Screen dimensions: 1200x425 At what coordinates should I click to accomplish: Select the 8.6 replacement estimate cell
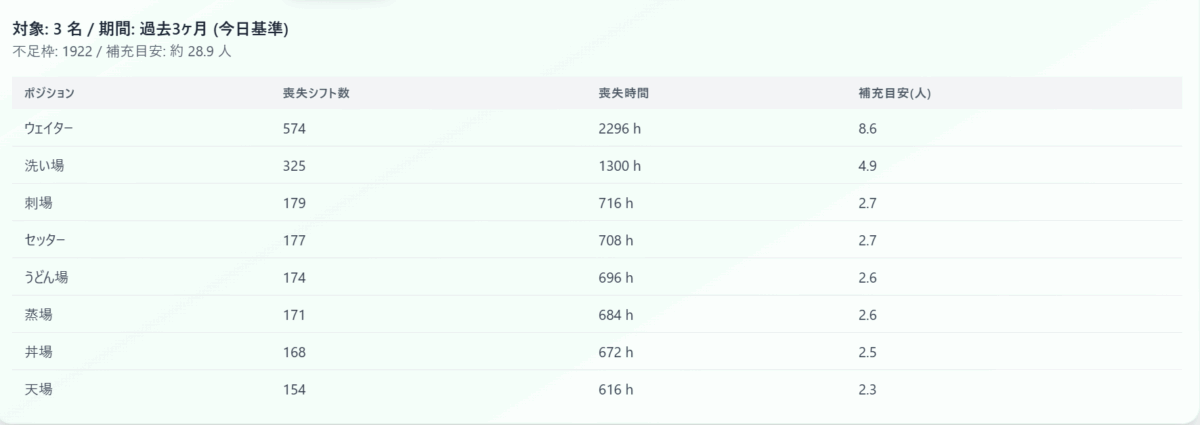[x=868, y=129]
